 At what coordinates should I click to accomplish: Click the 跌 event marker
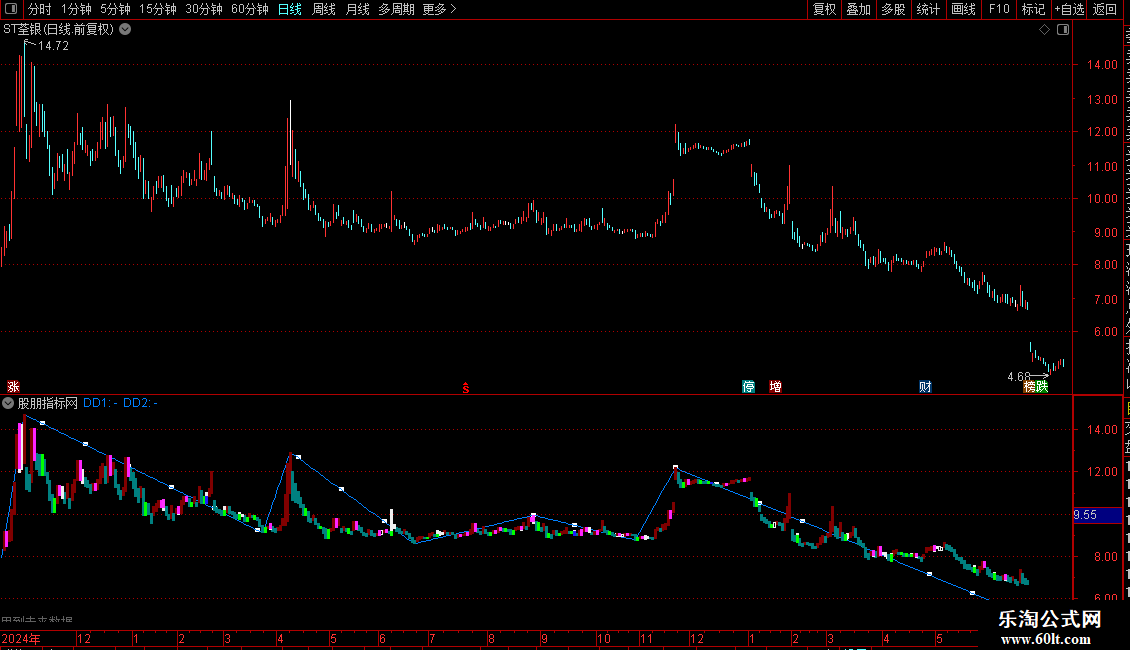pyautogui.click(x=1042, y=387)
